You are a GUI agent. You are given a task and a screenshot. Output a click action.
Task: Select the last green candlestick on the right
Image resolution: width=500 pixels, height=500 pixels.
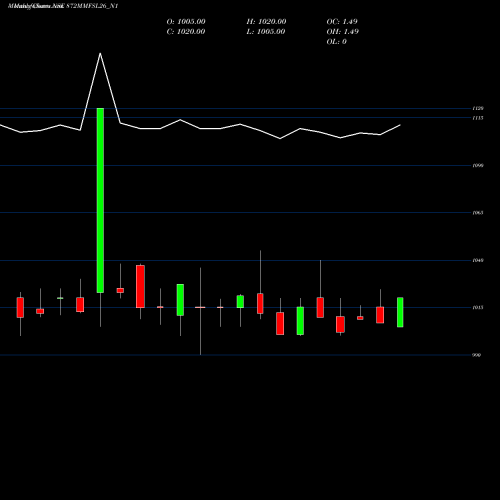pos(400,312)
